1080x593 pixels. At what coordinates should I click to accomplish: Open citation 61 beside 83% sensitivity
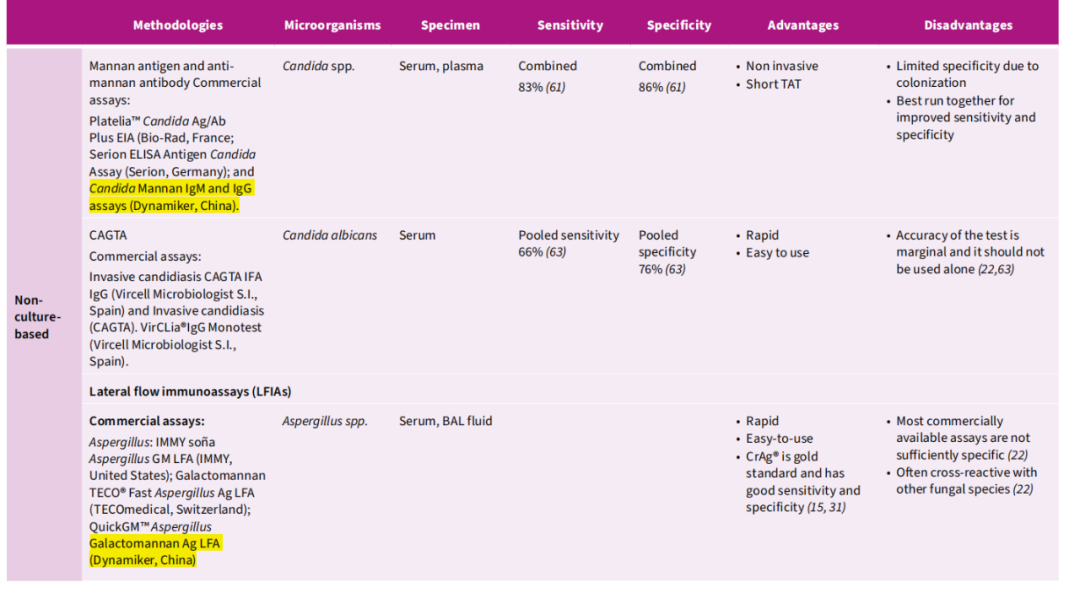tap(556, 88)
